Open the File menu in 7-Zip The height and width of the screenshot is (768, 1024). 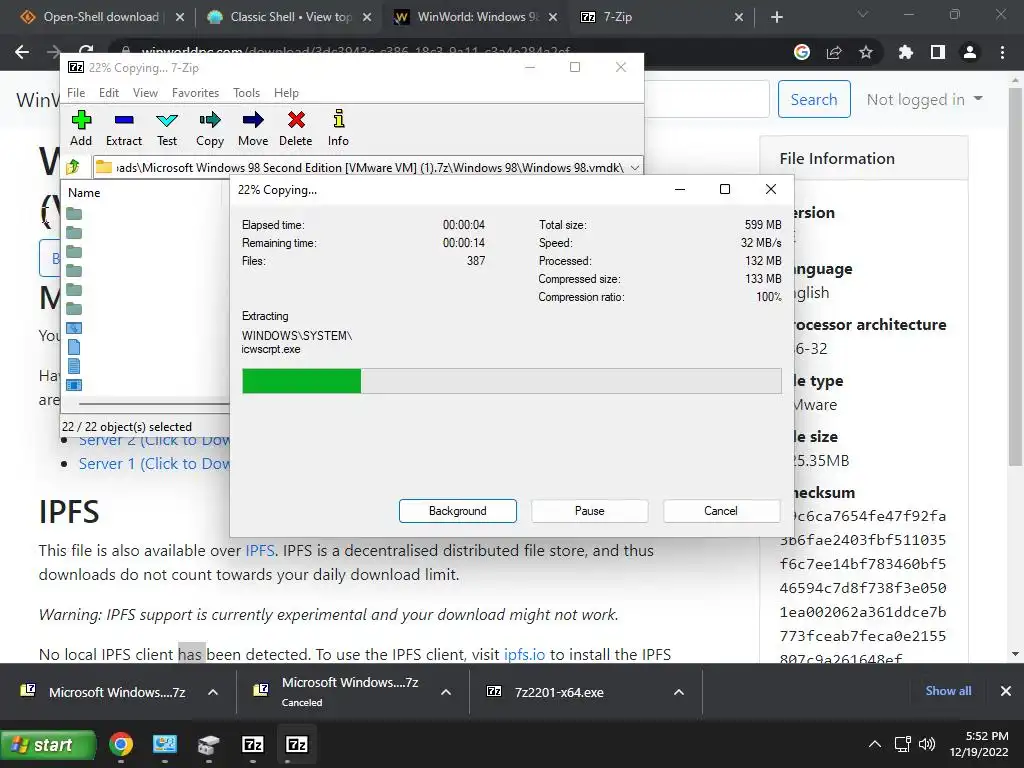[x=76, y=93]
